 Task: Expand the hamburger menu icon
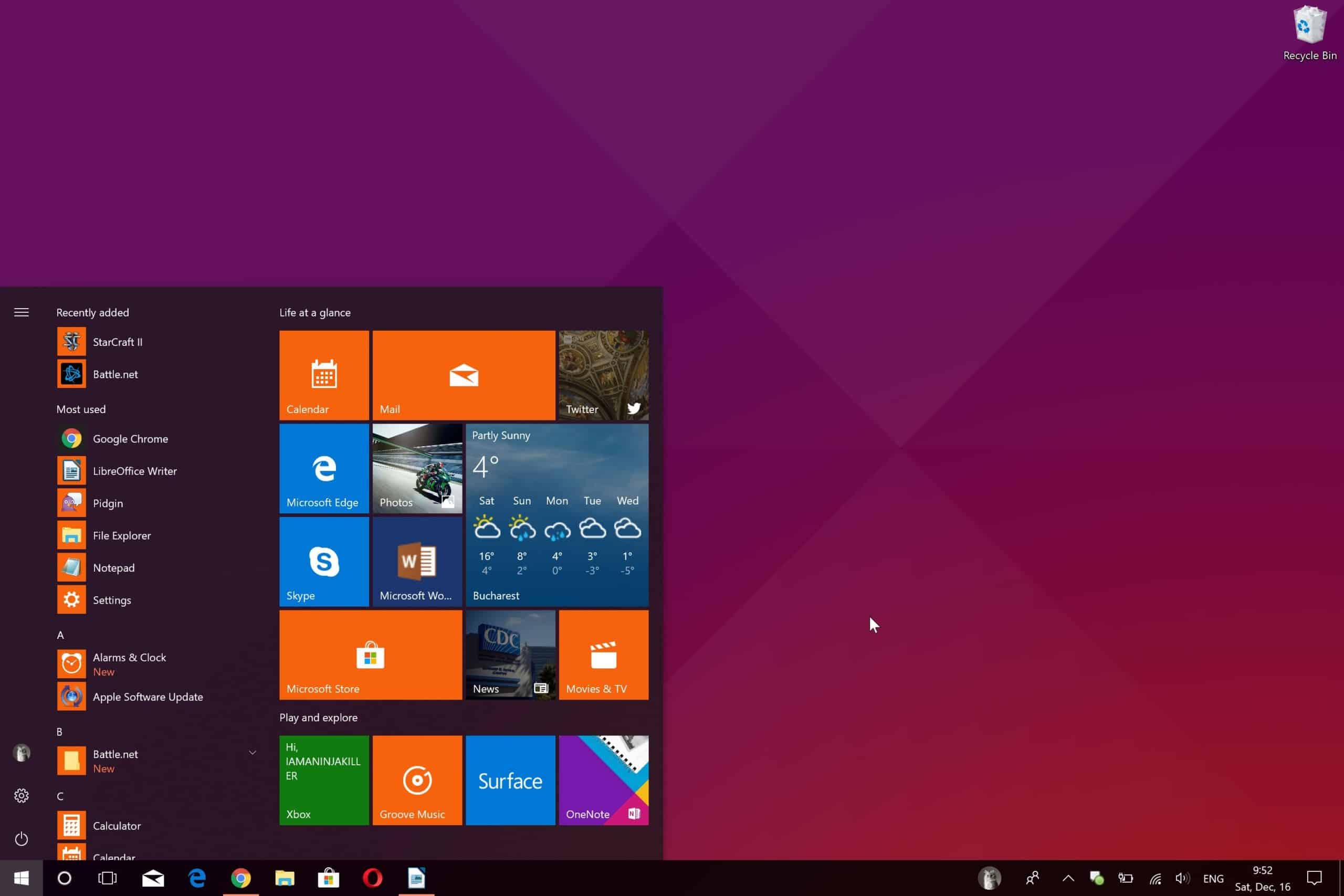pos(22,312)
